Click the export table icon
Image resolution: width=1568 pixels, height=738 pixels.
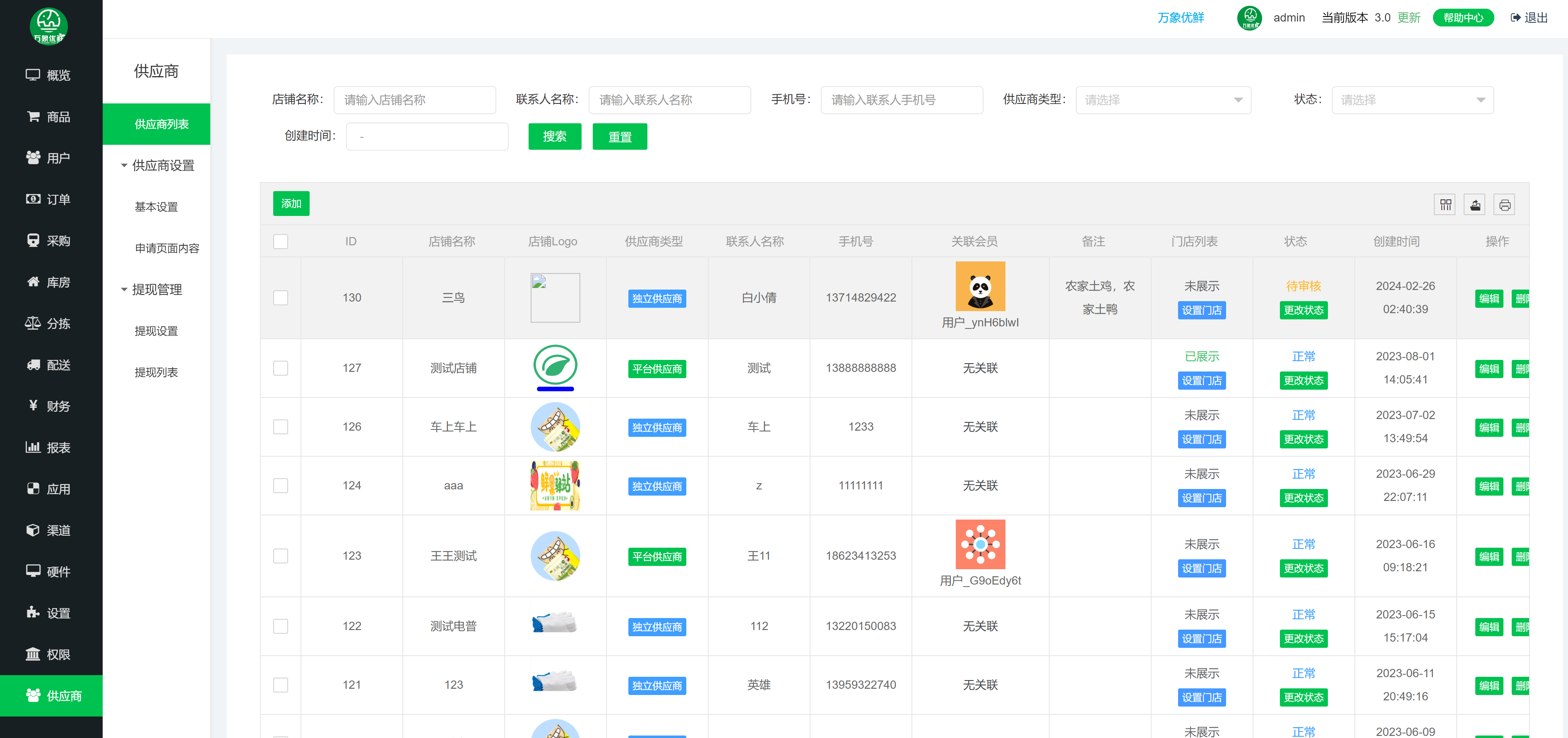(1475, 205)
